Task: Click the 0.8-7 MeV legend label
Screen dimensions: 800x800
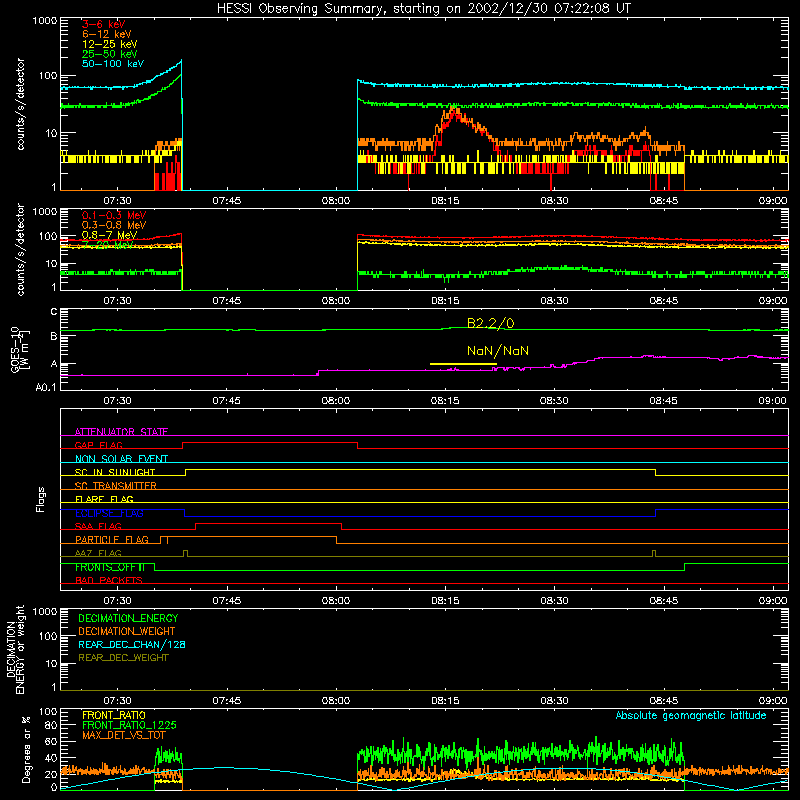Action: 109,235
